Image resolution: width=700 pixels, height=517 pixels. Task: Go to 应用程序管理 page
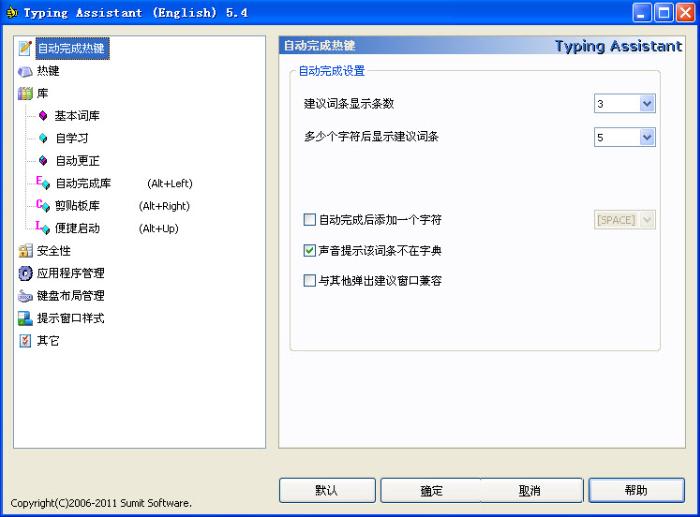point(71,273)
